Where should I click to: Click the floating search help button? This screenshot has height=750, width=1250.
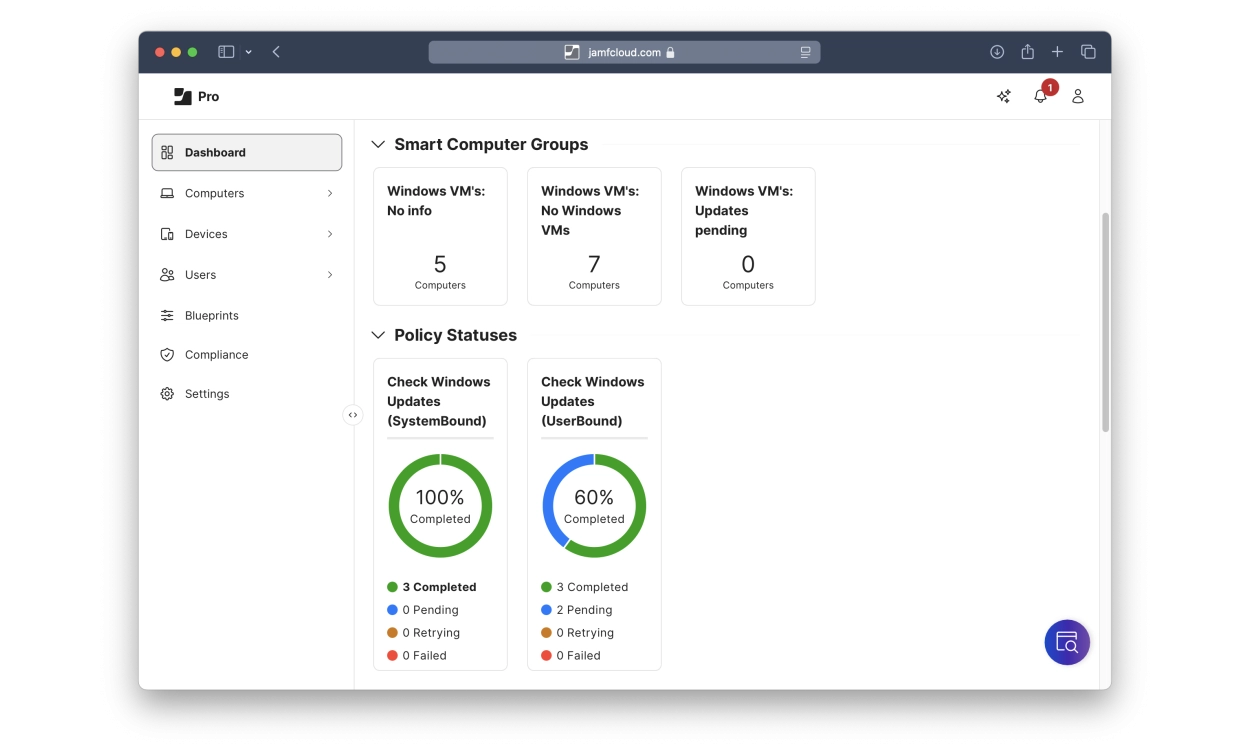tap(1066, 642)
